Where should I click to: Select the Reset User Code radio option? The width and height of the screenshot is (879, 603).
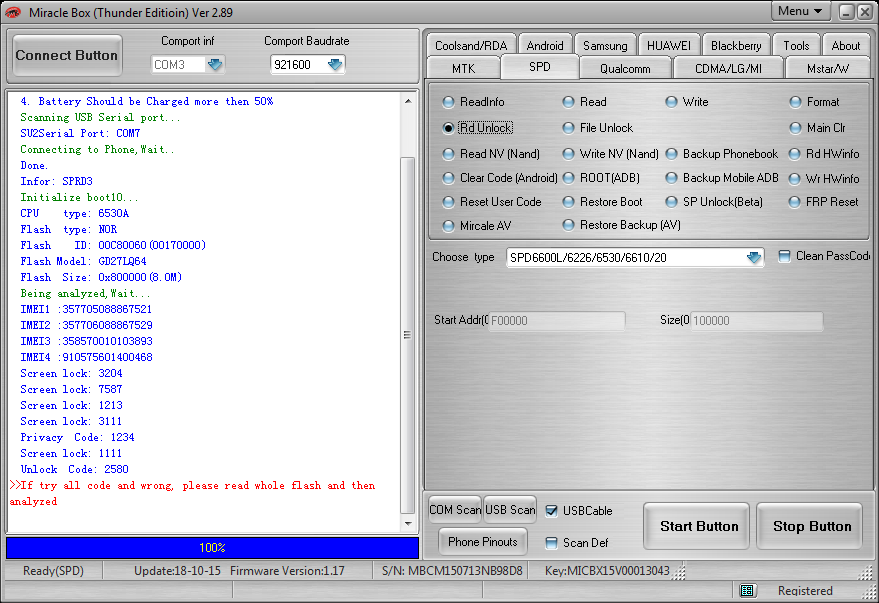click(448, 202)
